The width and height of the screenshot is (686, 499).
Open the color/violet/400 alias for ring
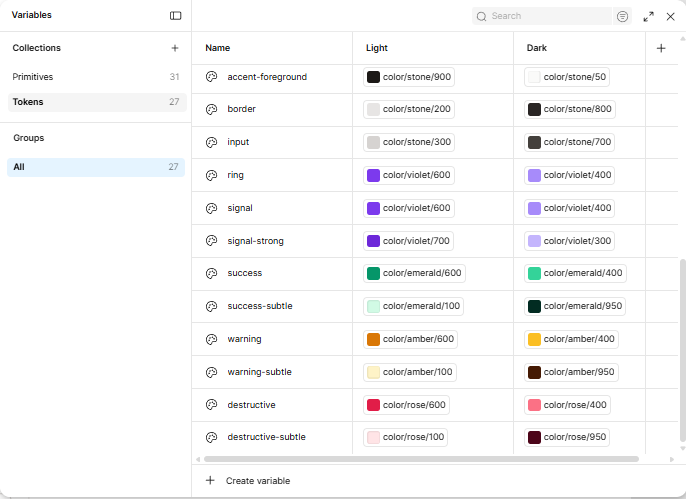tap(569, 175)
